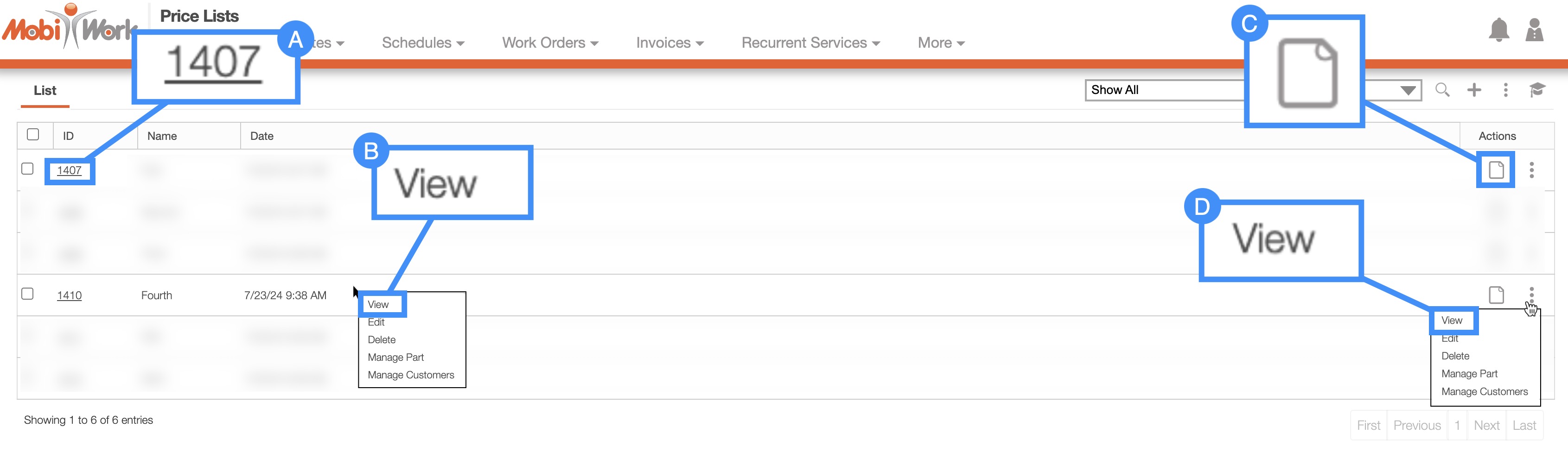The width and height of the screenshot is (1568, 465).
Task: Toggle the select-all checkbox in table header
Action: pos(33,134)
